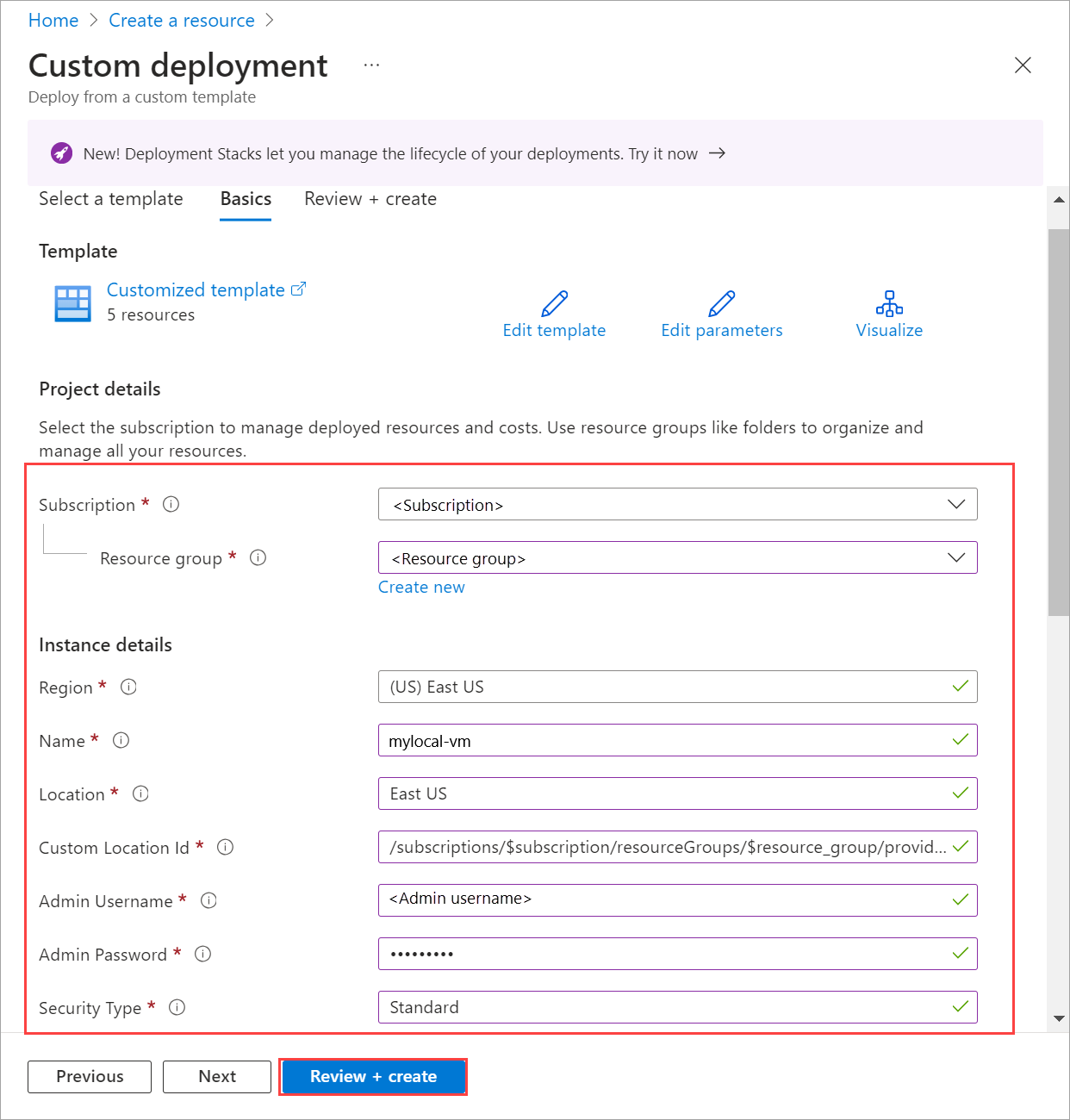Click the Edit template pencil icon
This screenshot has width=1070, height=1120.
554,303
